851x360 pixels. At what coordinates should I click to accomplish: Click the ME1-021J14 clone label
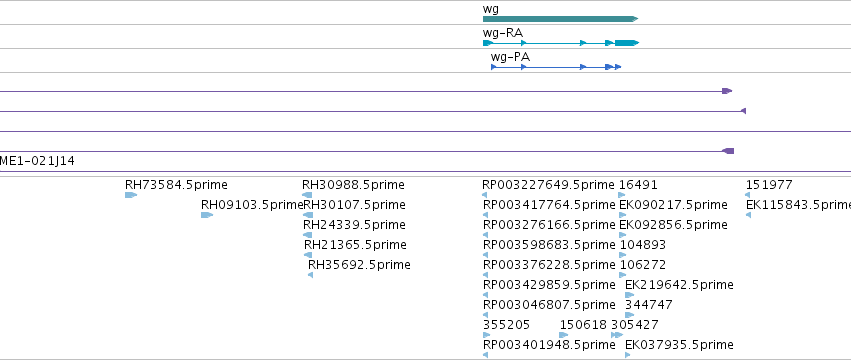coord(37,161)
